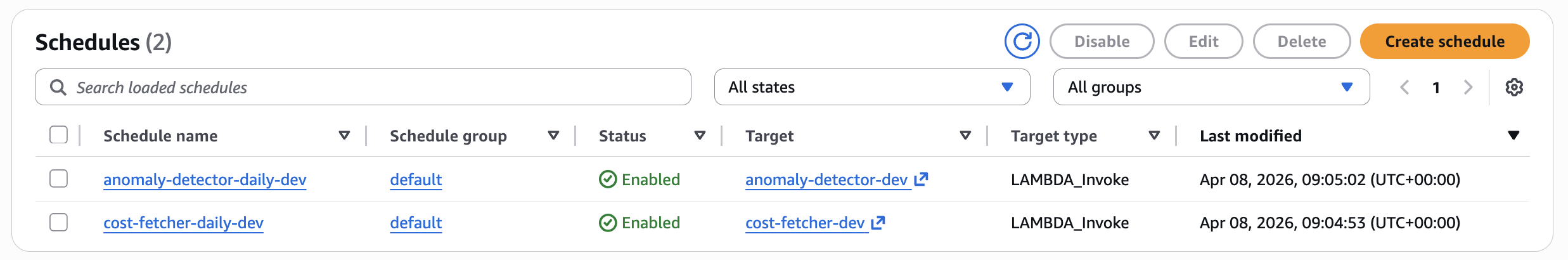Sort by the Target type column

[1154, 136]
